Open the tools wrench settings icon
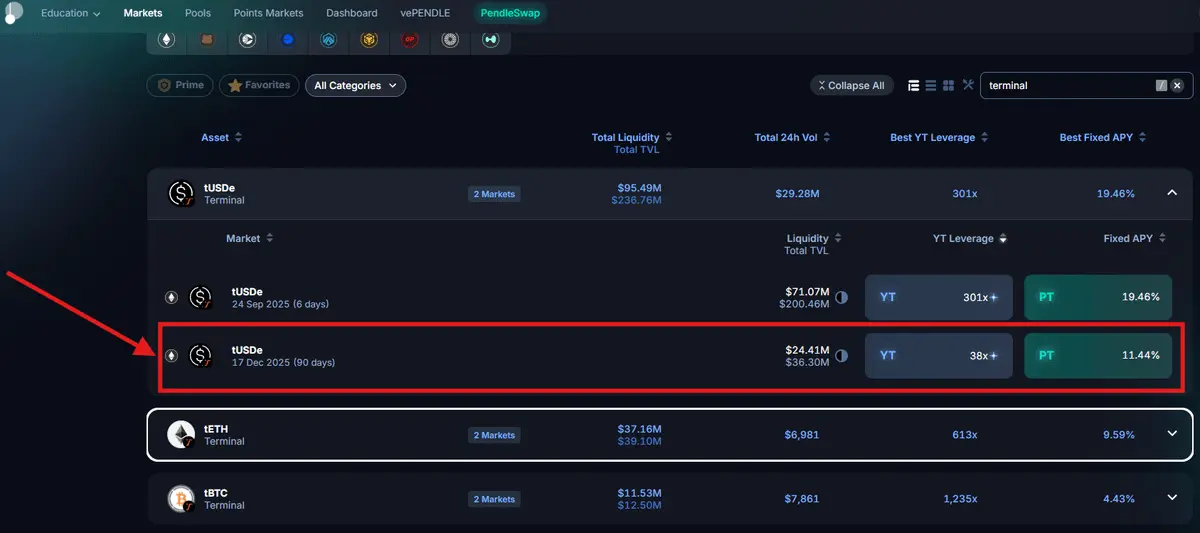Image resolution: width=1200 pixels, height=533 pixels. (x=968, y=85)
